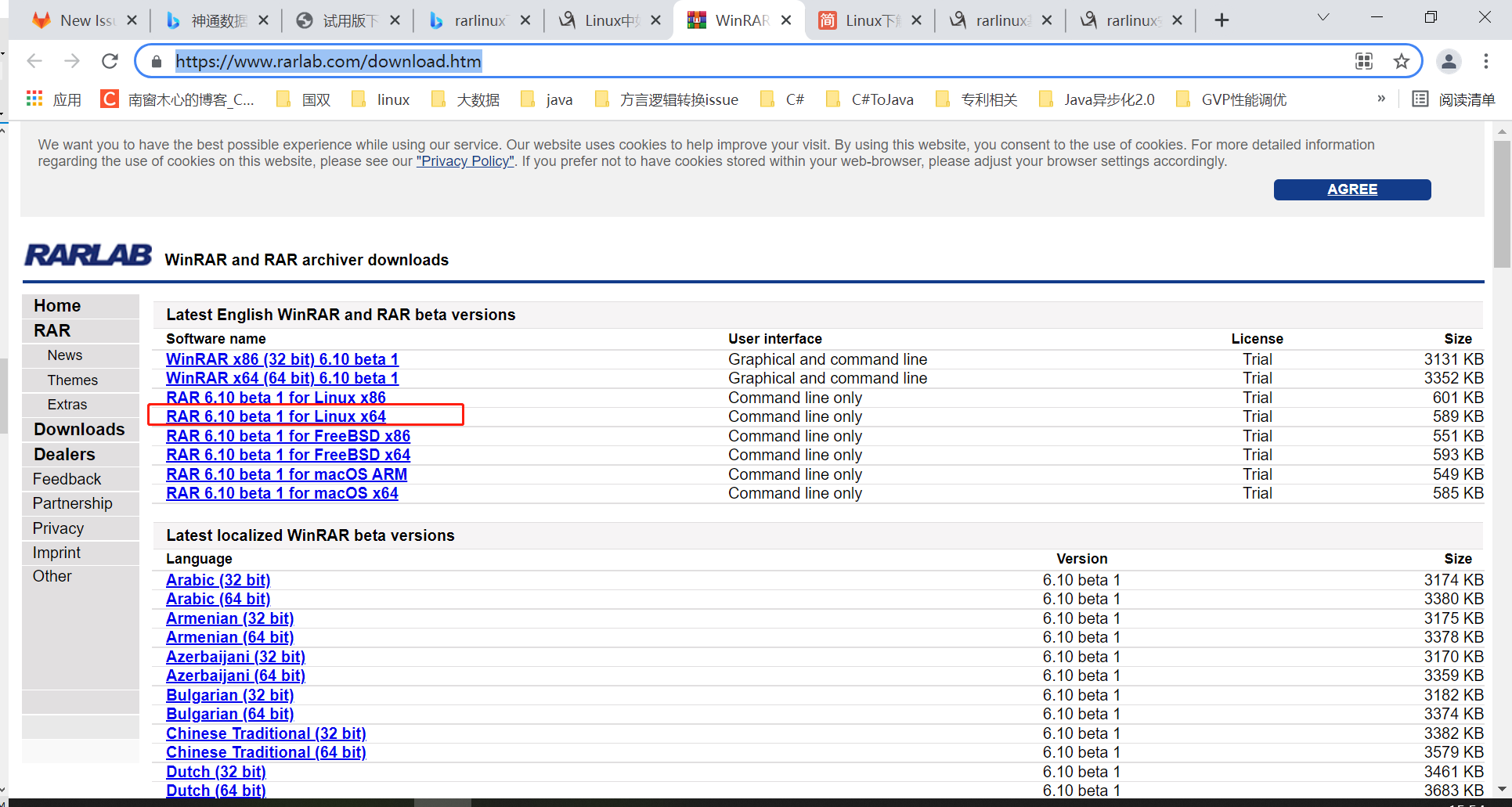Click the browser forward arrow

point(72,61)
